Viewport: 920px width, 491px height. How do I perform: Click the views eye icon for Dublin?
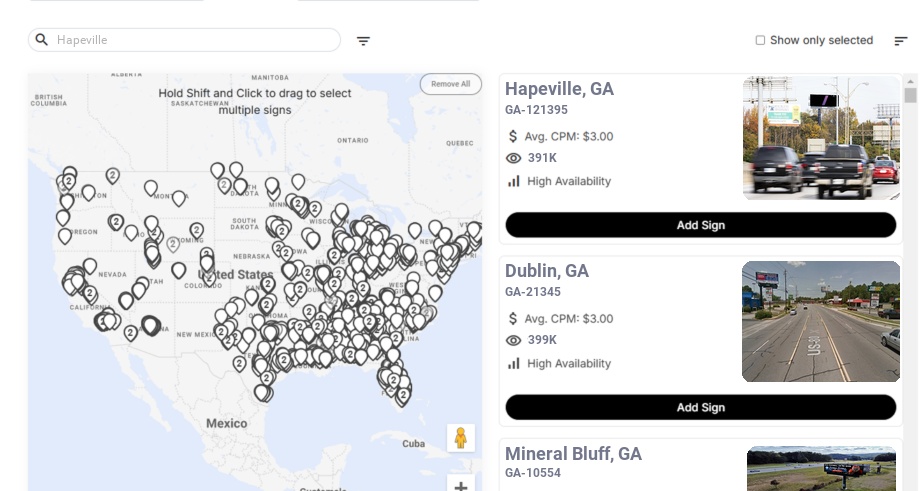[514, 340]
